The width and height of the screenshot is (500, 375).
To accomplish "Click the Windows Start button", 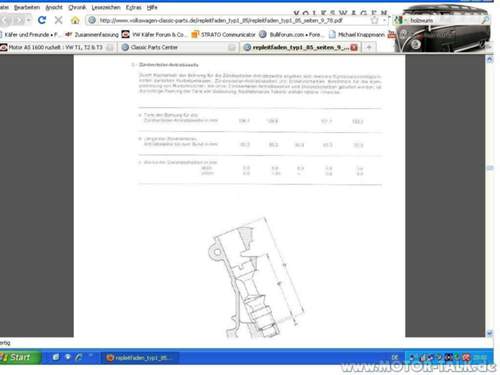I will (x=20, y=357).
